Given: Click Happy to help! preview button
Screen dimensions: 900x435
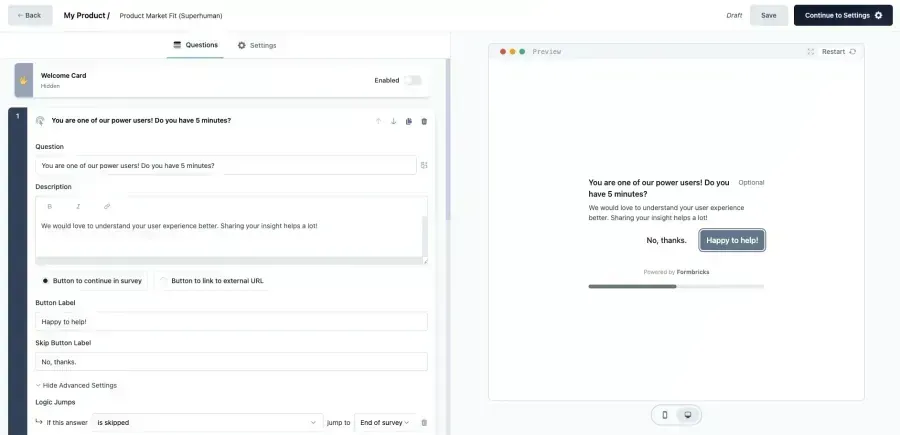Looking at the screenshot, I should click(x=732, y=240).
